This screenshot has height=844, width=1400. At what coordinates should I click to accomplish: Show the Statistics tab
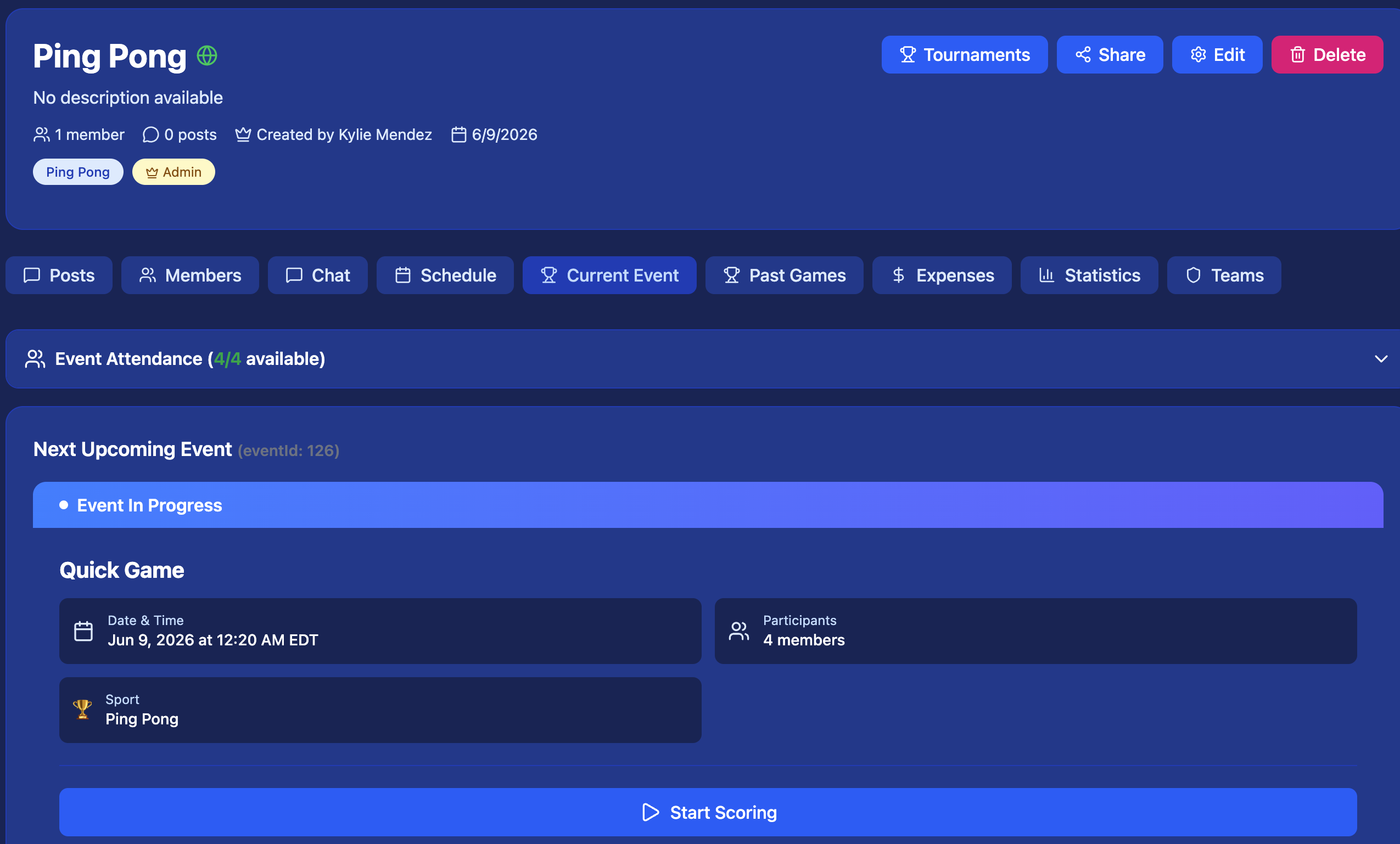tap(1089, 275)
